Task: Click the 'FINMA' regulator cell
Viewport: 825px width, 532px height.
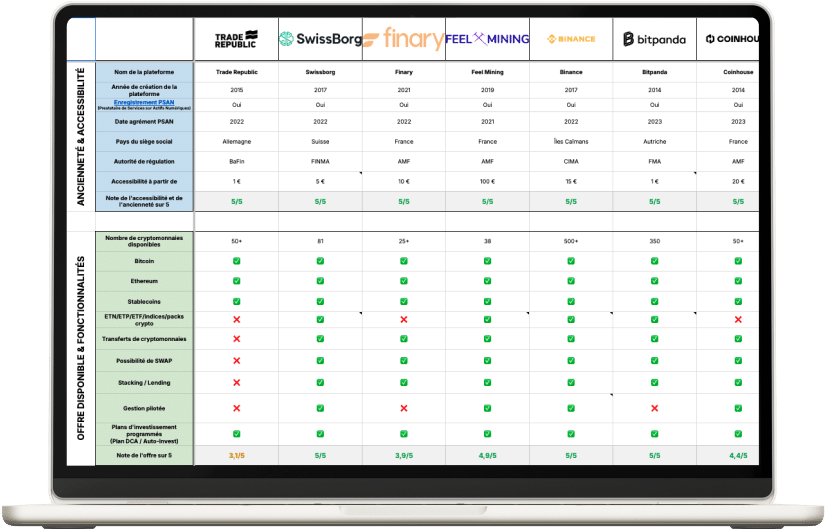Action: (x=320, y=162)
